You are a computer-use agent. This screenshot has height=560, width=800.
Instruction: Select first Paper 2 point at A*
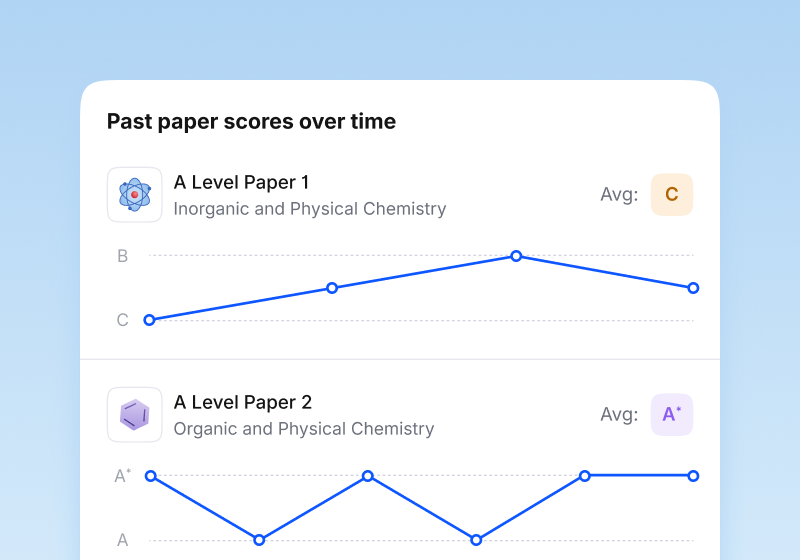151,476
